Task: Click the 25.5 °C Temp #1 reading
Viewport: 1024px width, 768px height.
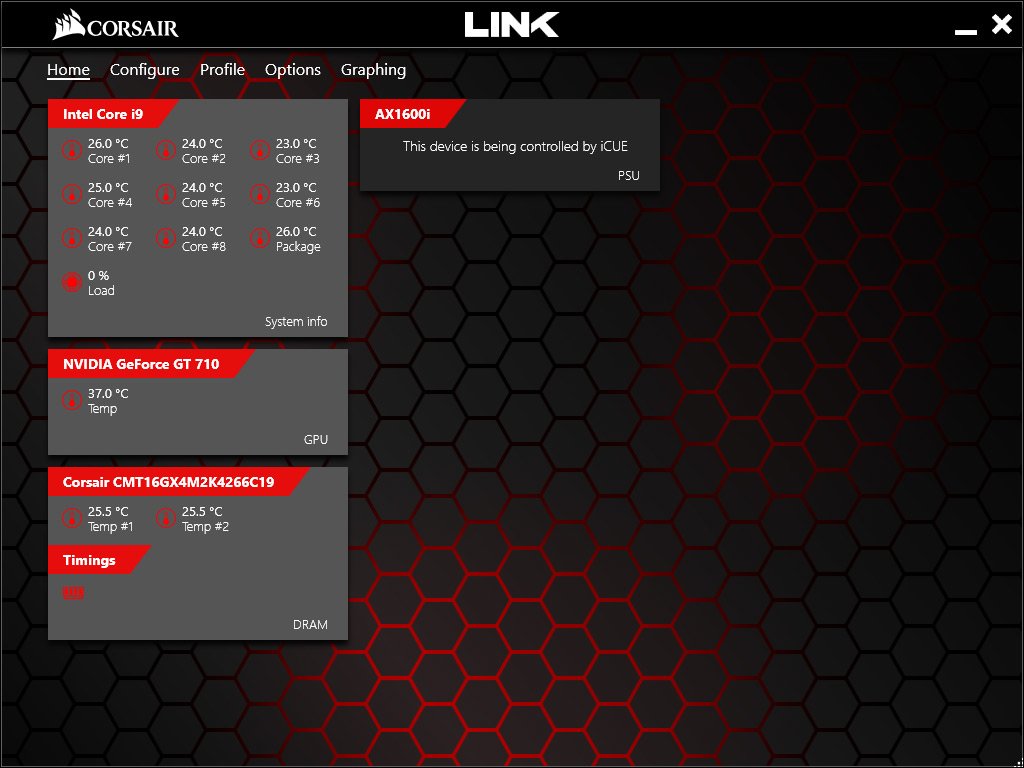Action: tap(108, 511)
